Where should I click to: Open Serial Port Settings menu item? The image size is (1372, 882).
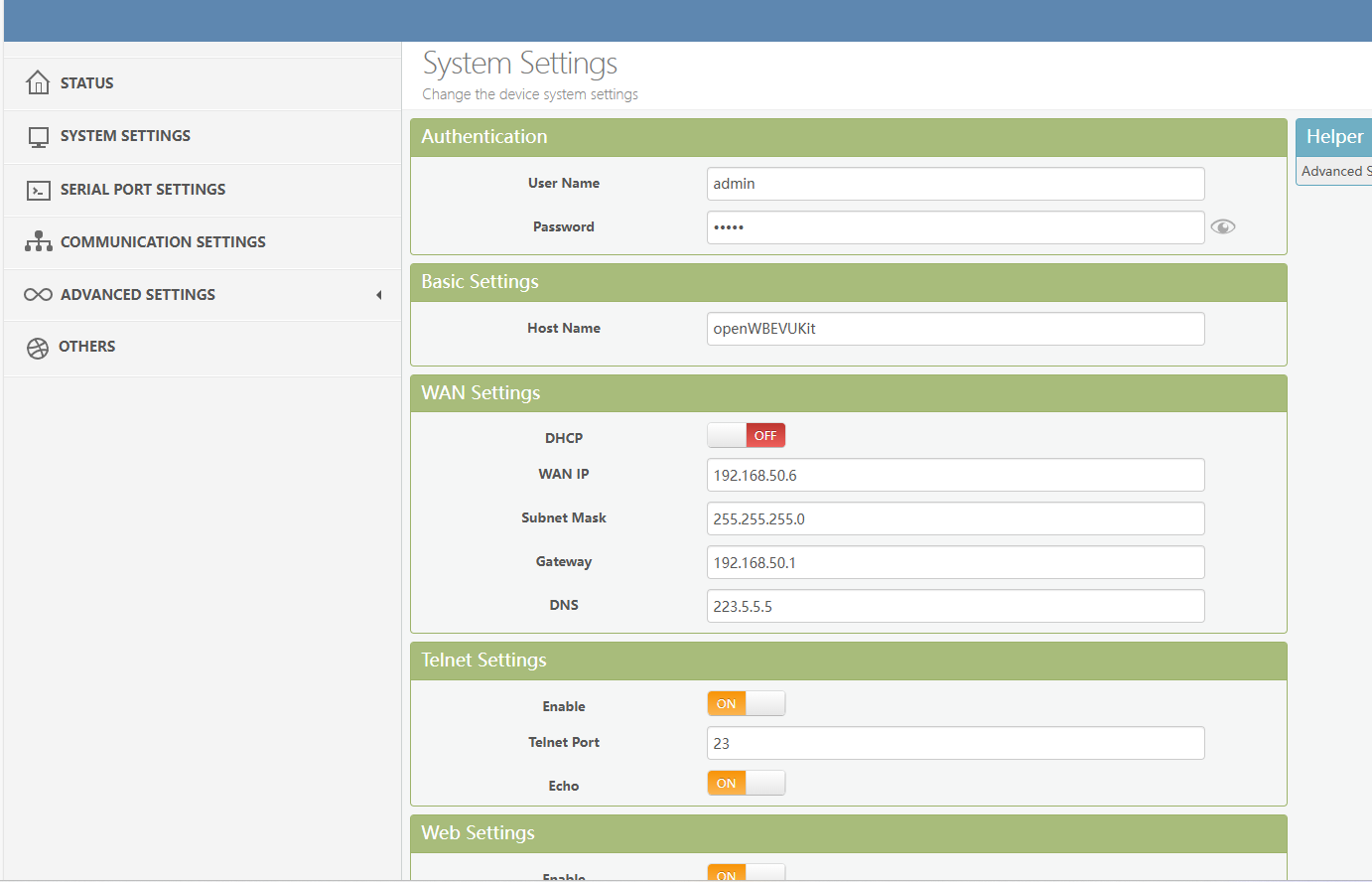pos(203,190)
